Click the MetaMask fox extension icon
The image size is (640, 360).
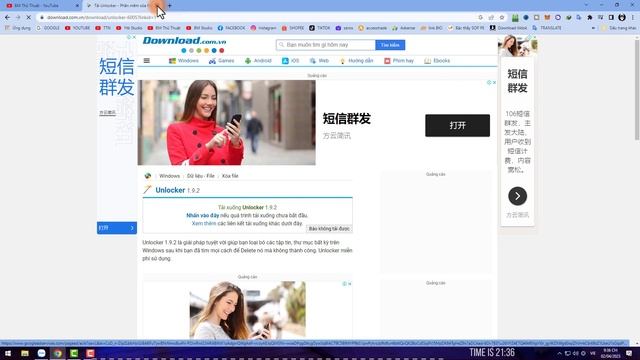(547, 18)
